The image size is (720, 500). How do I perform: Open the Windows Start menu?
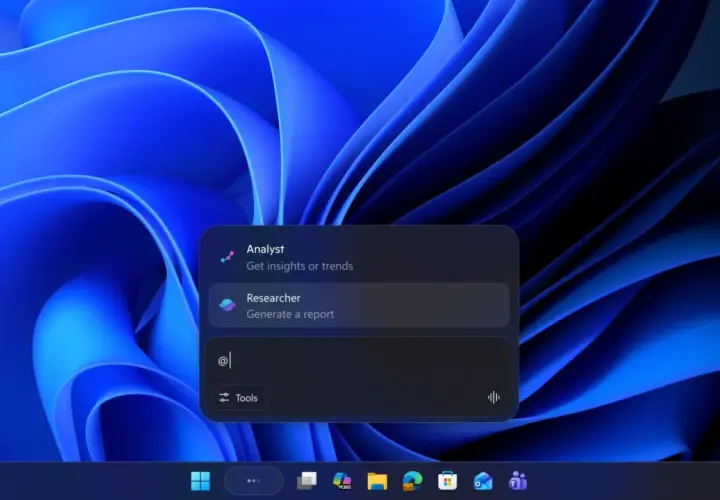[x=200, y=481]
